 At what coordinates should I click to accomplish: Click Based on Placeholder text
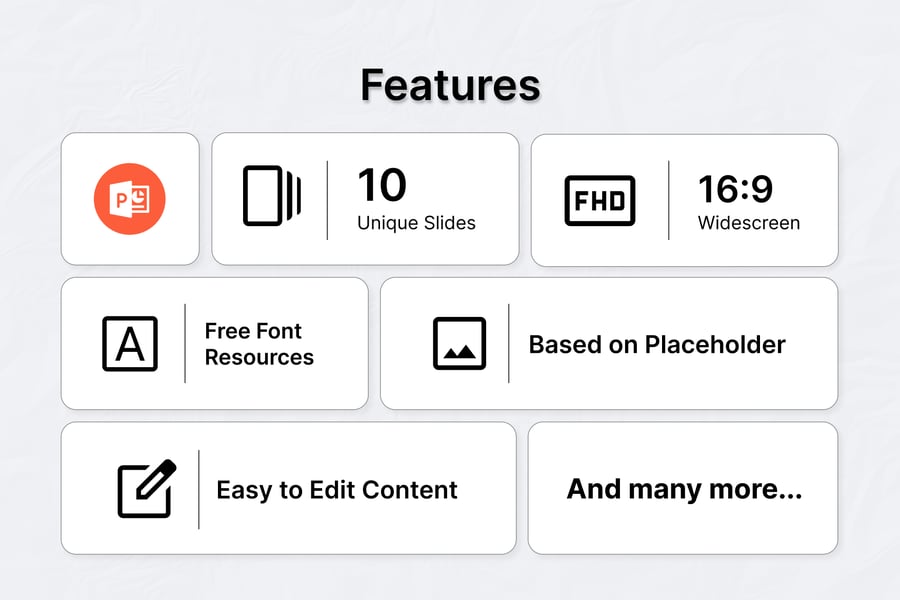[657, 344]
